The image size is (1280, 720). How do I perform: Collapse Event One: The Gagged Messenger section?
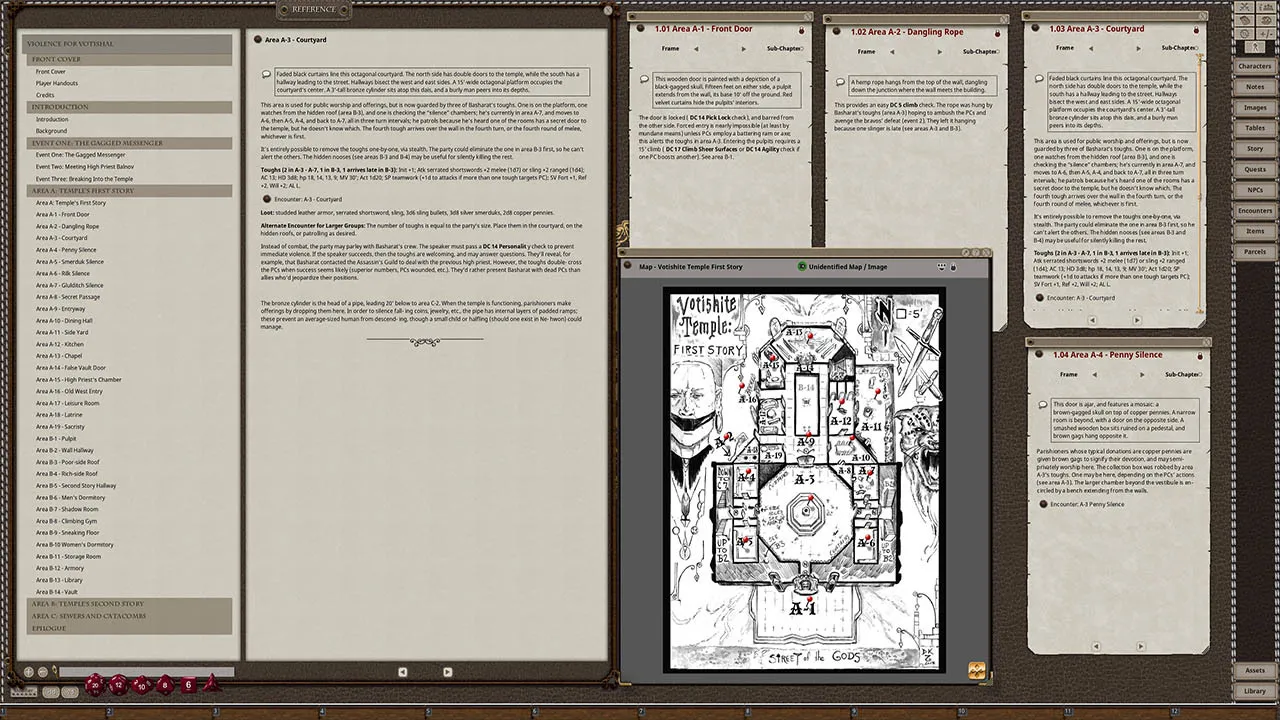(130, 143)
